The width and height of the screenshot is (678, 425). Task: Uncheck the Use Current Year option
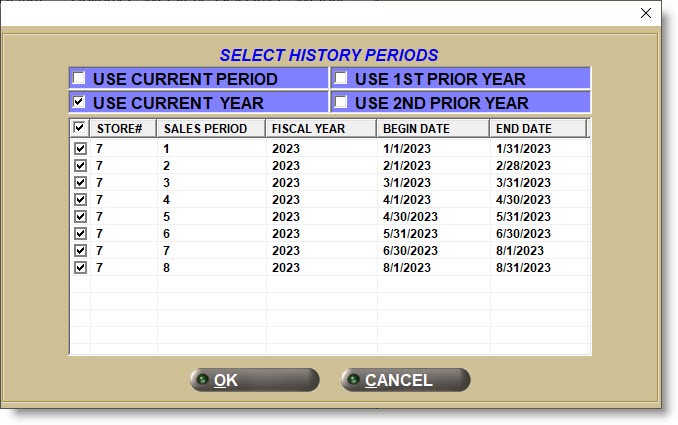coord(79,102)
